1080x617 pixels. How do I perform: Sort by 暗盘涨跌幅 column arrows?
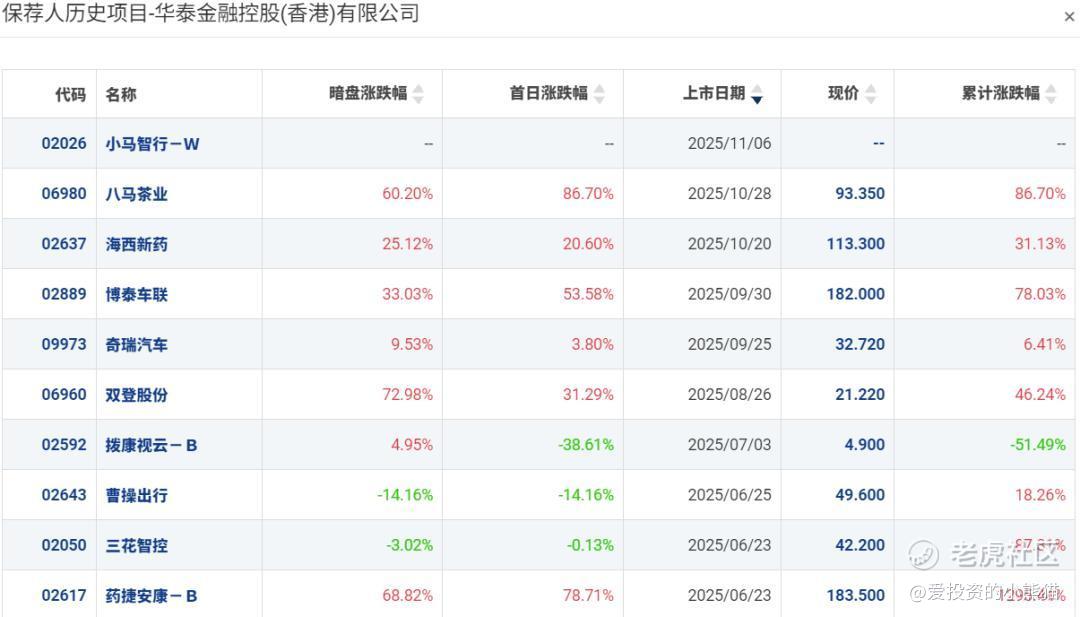pyautogui.click(x=418, y=94)
